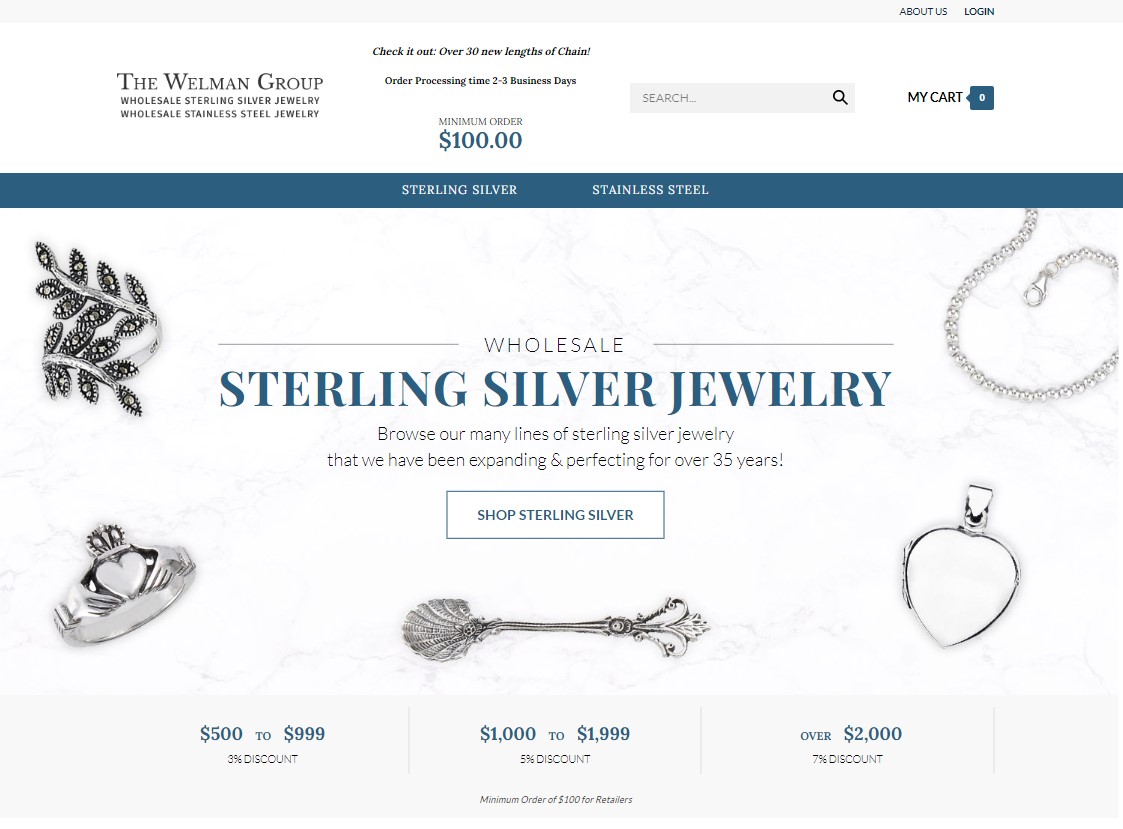Click the search magnifier icon

(840, 97)
